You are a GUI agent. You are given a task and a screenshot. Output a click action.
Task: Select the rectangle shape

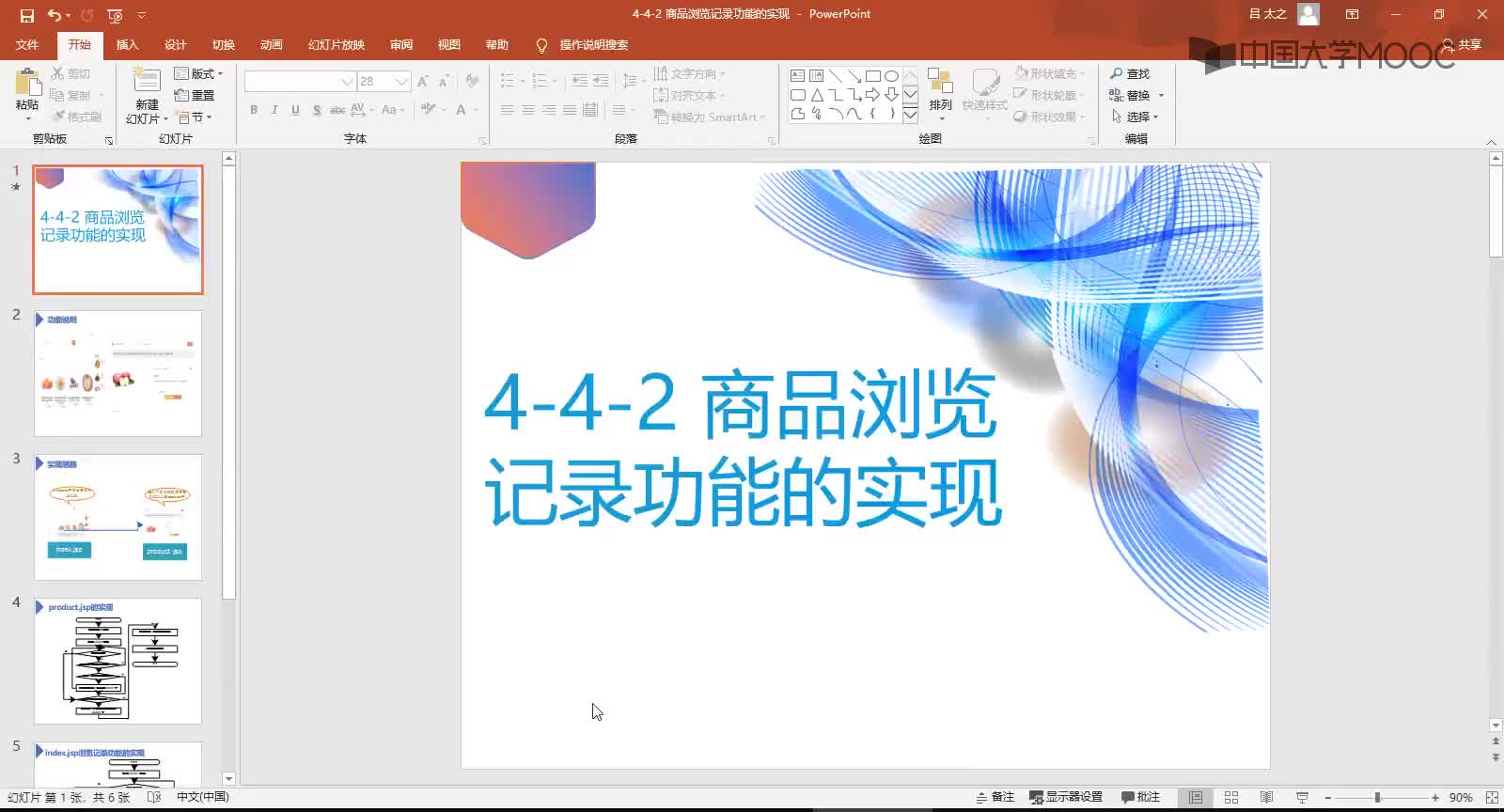point(872,75)
